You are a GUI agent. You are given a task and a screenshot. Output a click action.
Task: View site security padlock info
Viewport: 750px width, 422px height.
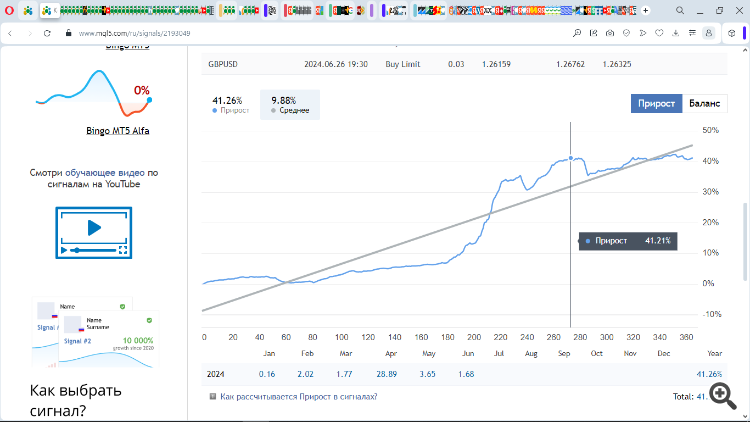[68, 33]
